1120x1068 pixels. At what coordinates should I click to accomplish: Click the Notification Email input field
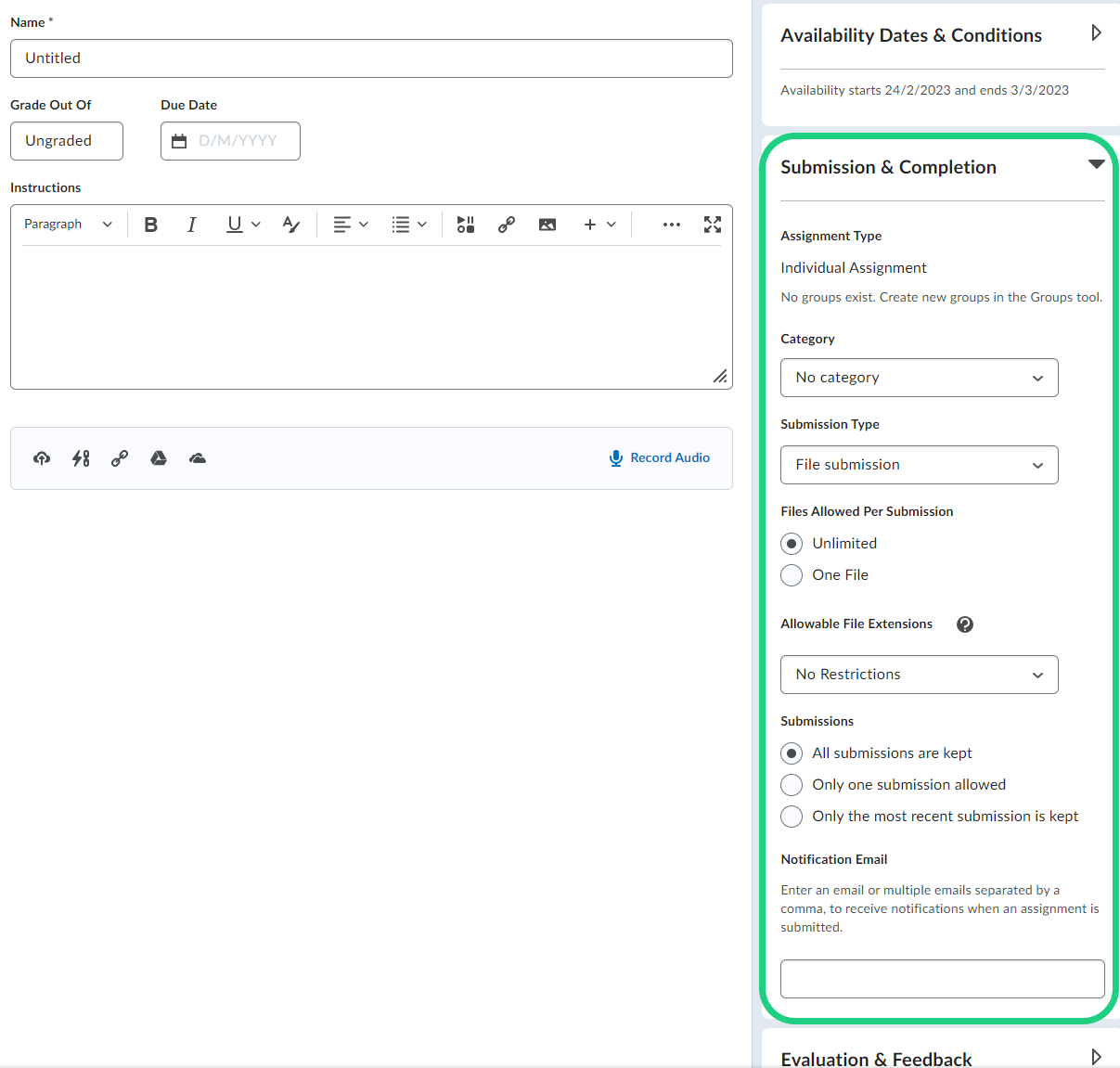pyautogui.click(x=942, y=979)
